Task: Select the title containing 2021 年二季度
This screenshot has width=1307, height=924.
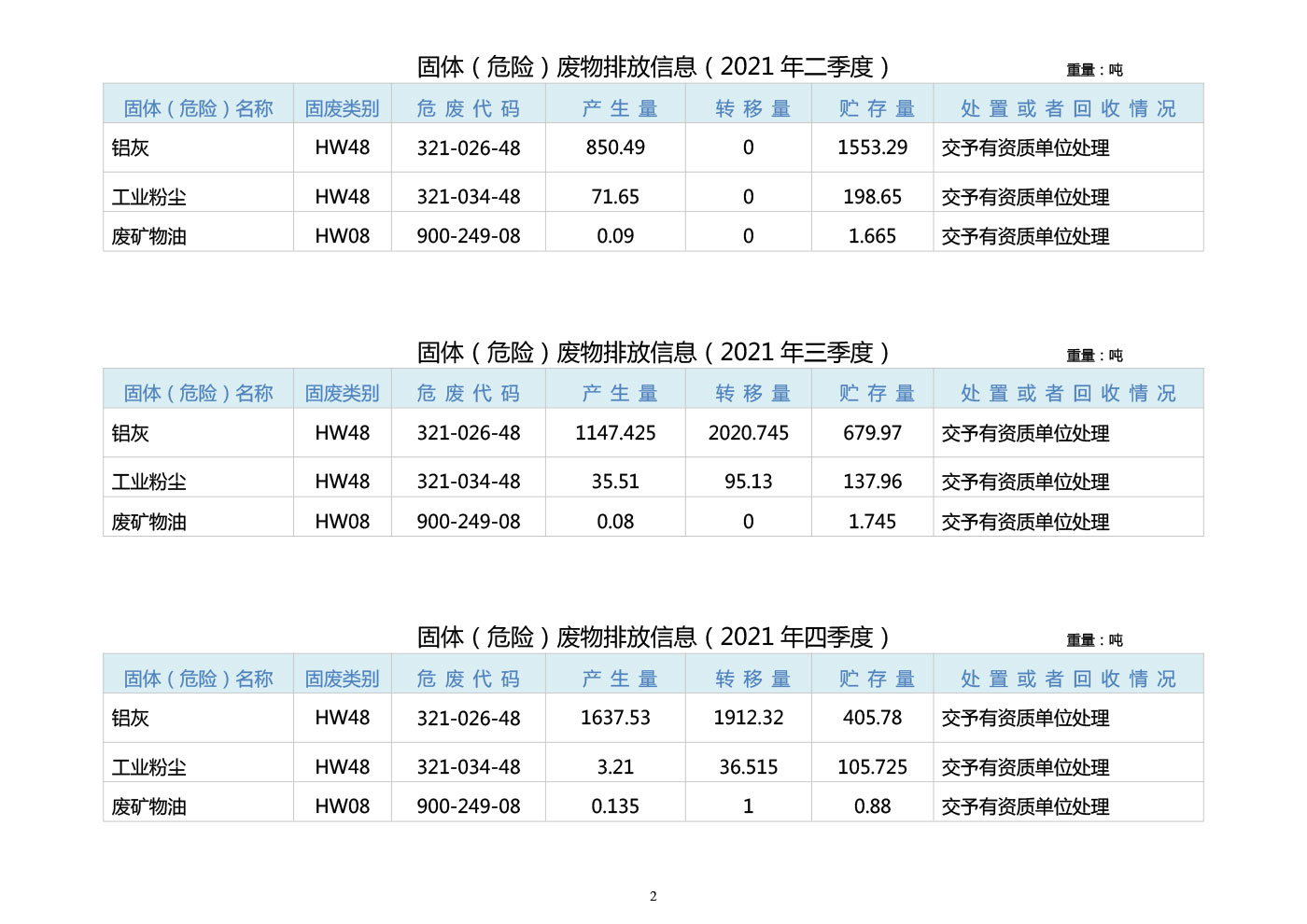Action: (653, 67)
